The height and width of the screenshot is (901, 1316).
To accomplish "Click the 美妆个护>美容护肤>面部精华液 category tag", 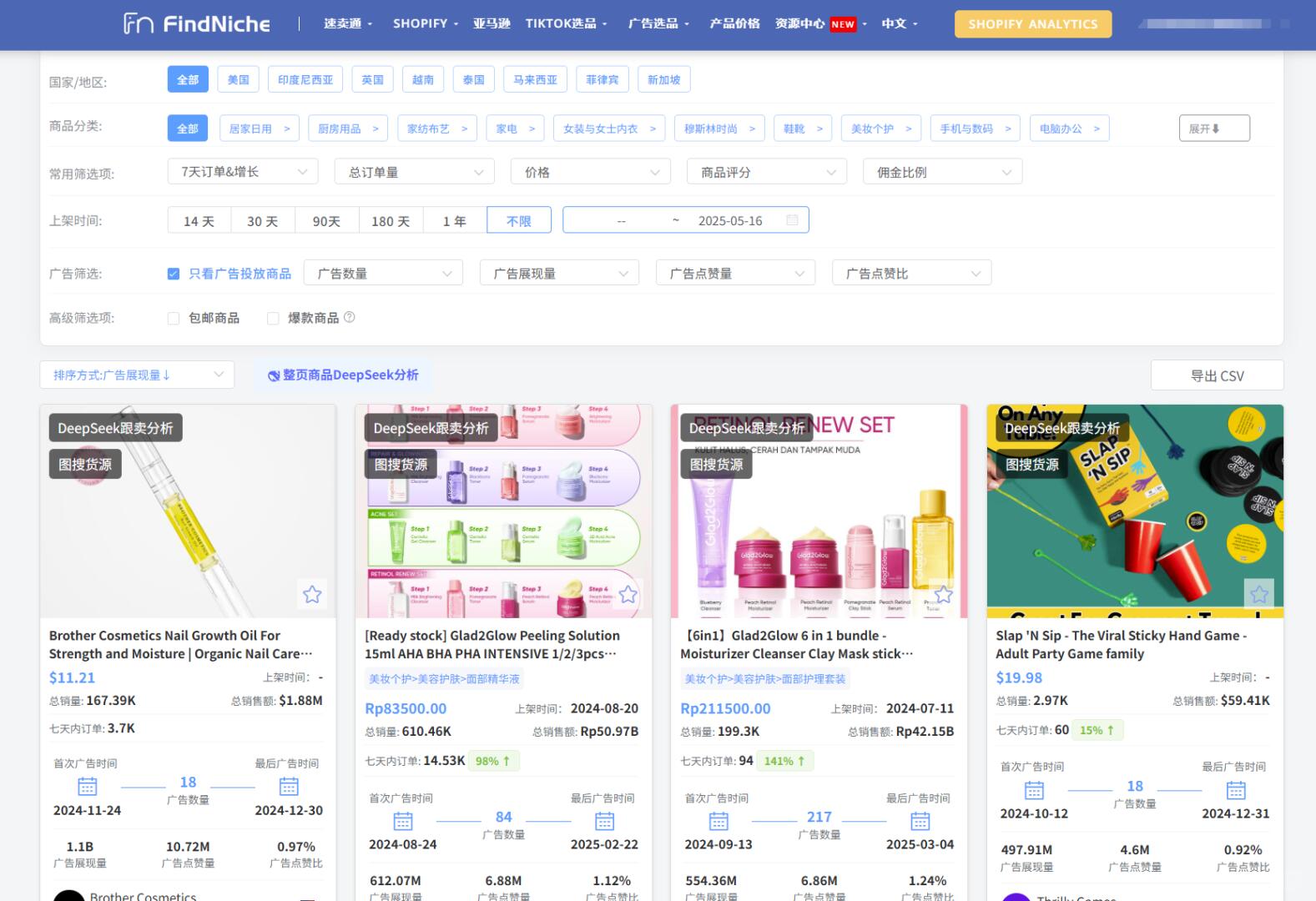I will point(444,679).
